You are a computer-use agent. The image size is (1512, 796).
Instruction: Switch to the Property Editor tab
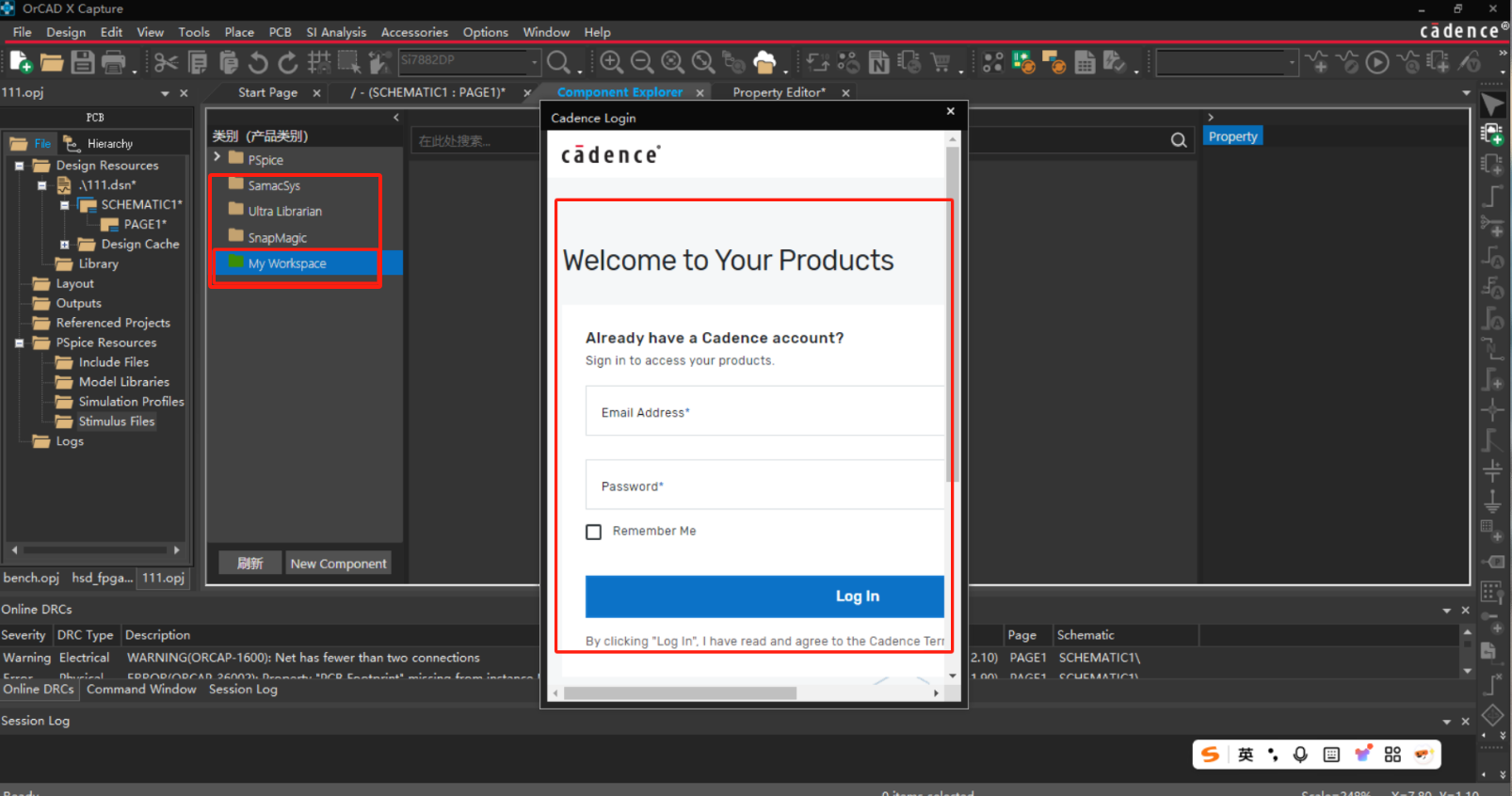click(x=779, y=92)
